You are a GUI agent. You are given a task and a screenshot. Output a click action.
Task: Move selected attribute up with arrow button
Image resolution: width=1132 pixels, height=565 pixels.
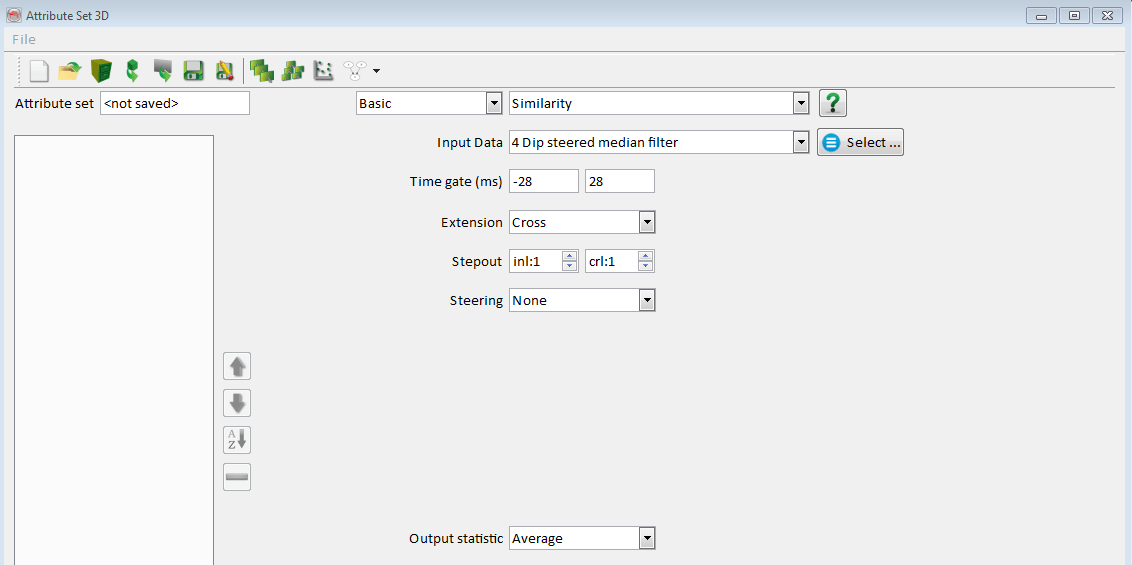pyautogui.click(x=237, y=366)
